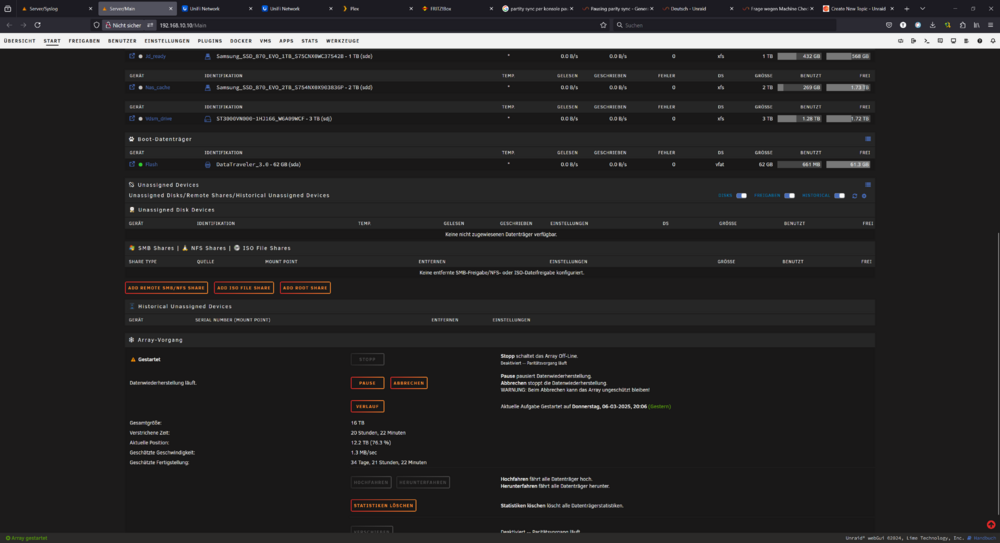Click the notifications bell icon

[993, 41]
